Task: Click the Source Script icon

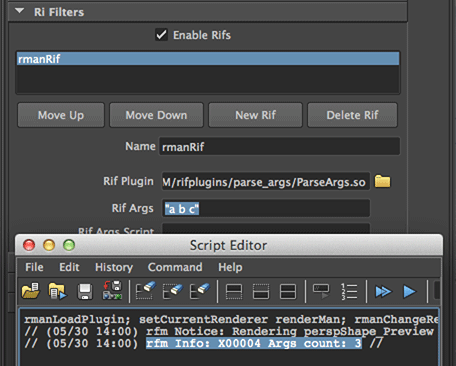Action: click(58, 291)
